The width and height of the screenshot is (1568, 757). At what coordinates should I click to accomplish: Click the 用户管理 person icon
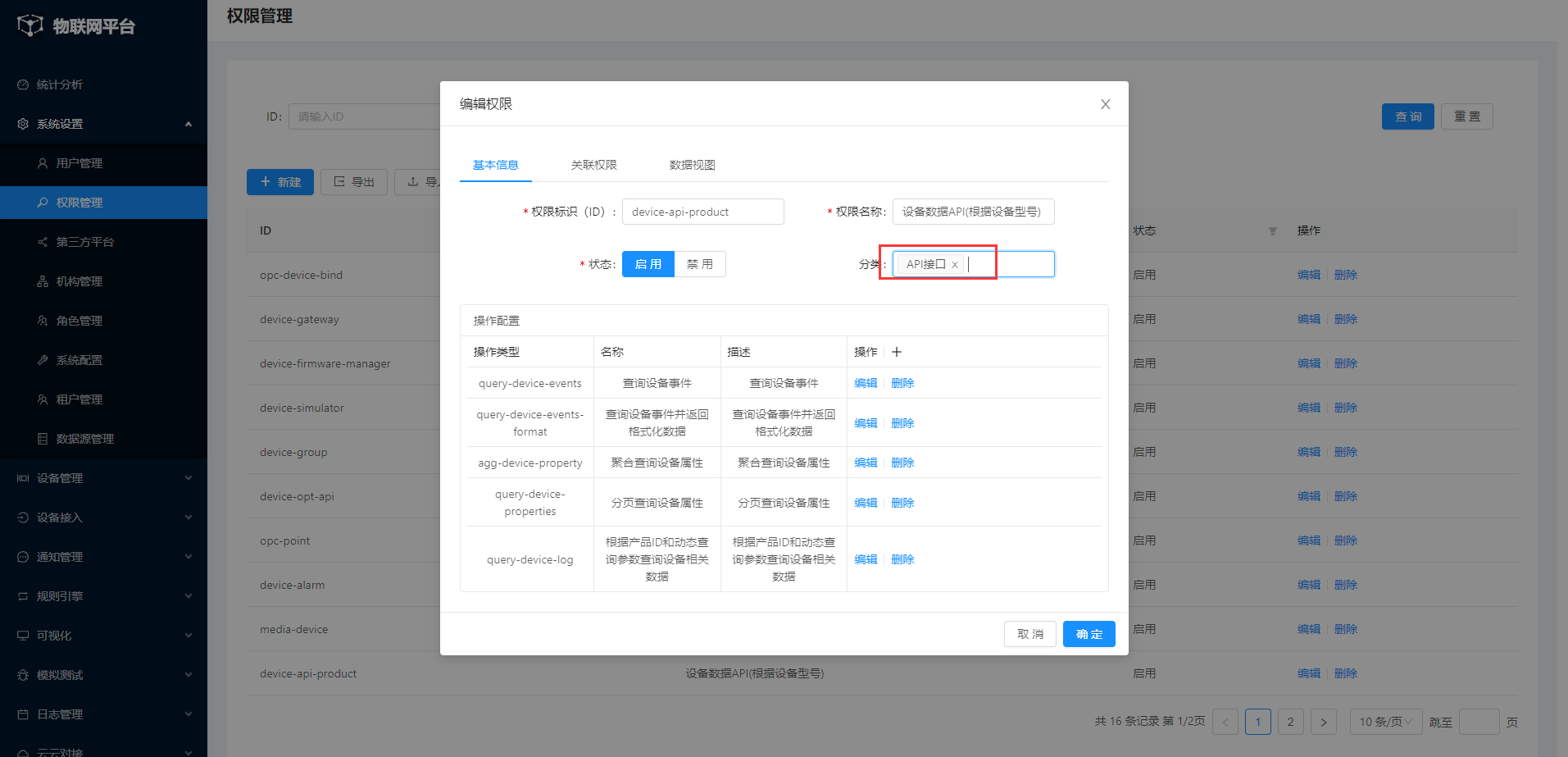pyautogui.click(x=43, y=163)
